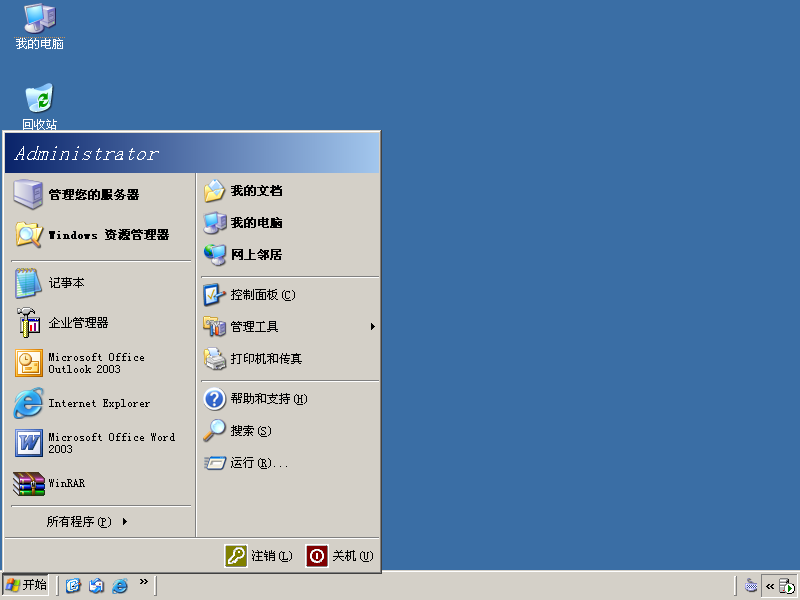Open 我的文档 folder icon
The width and height of the screenshot is (800, 600).
point(214,191)
